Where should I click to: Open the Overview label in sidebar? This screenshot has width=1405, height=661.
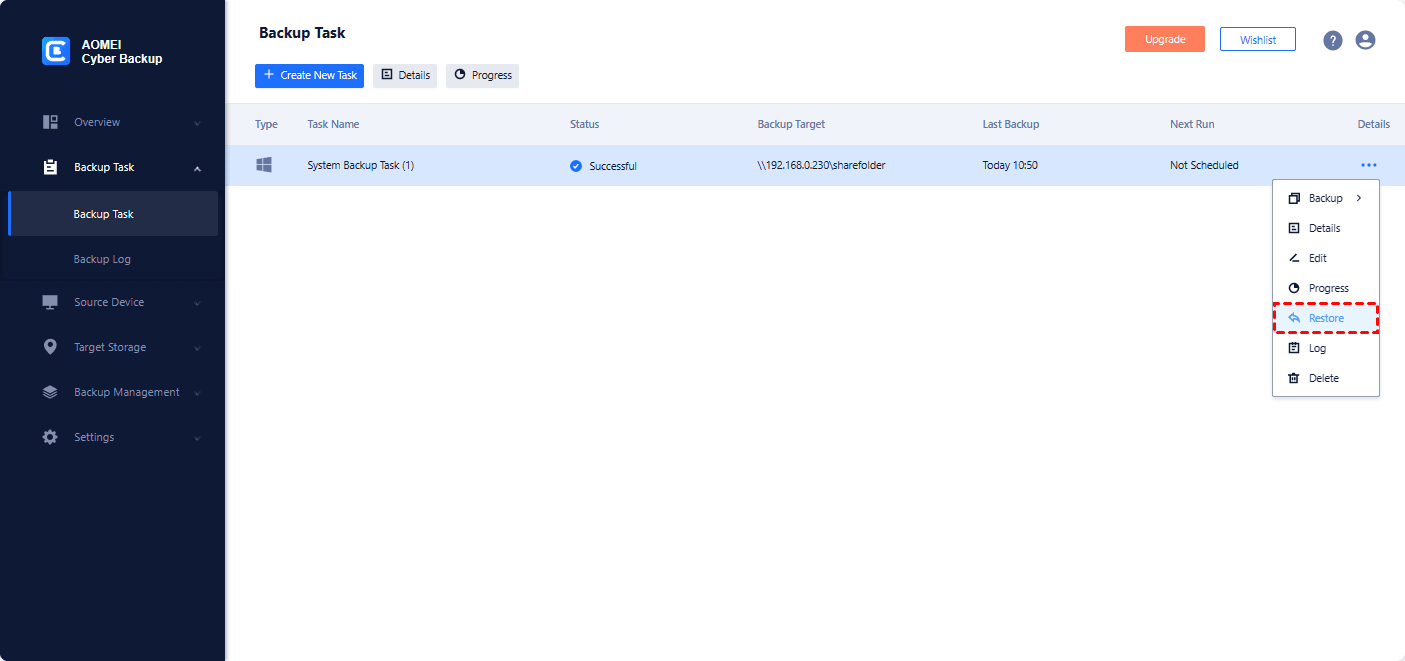click(97, 122)
